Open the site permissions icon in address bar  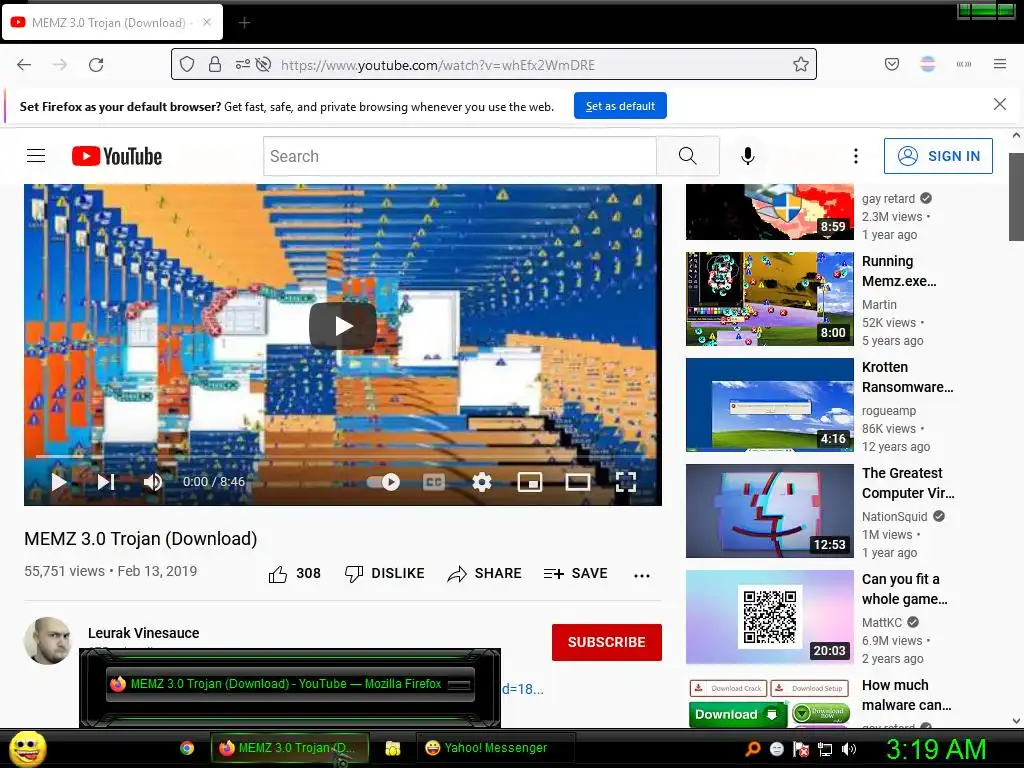point(242,64)
